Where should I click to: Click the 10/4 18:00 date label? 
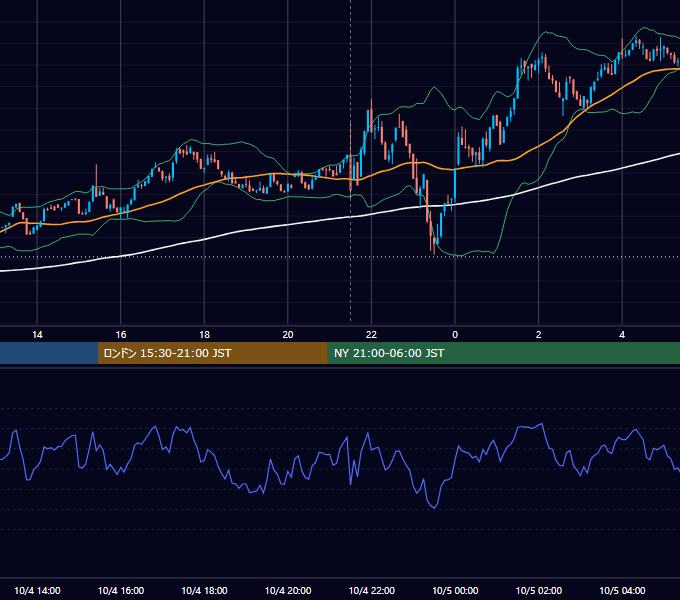pyautogui.click(x=204, y=590)
